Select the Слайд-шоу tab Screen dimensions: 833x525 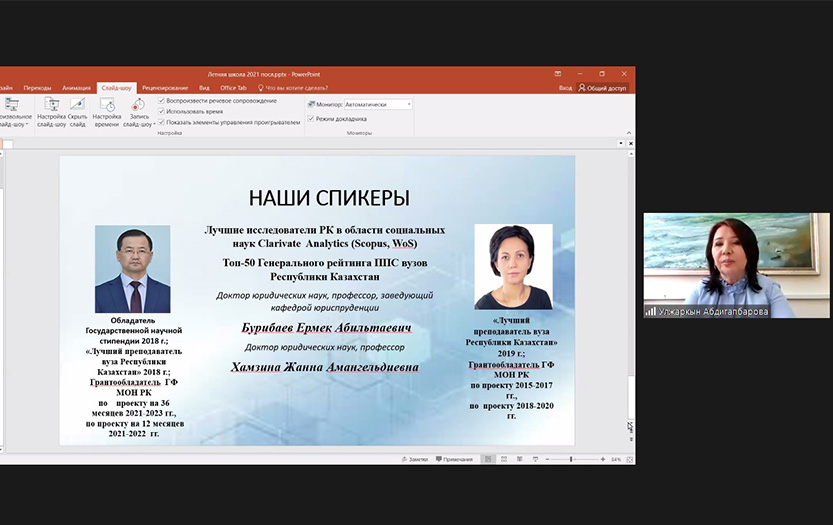coord(116,88)
